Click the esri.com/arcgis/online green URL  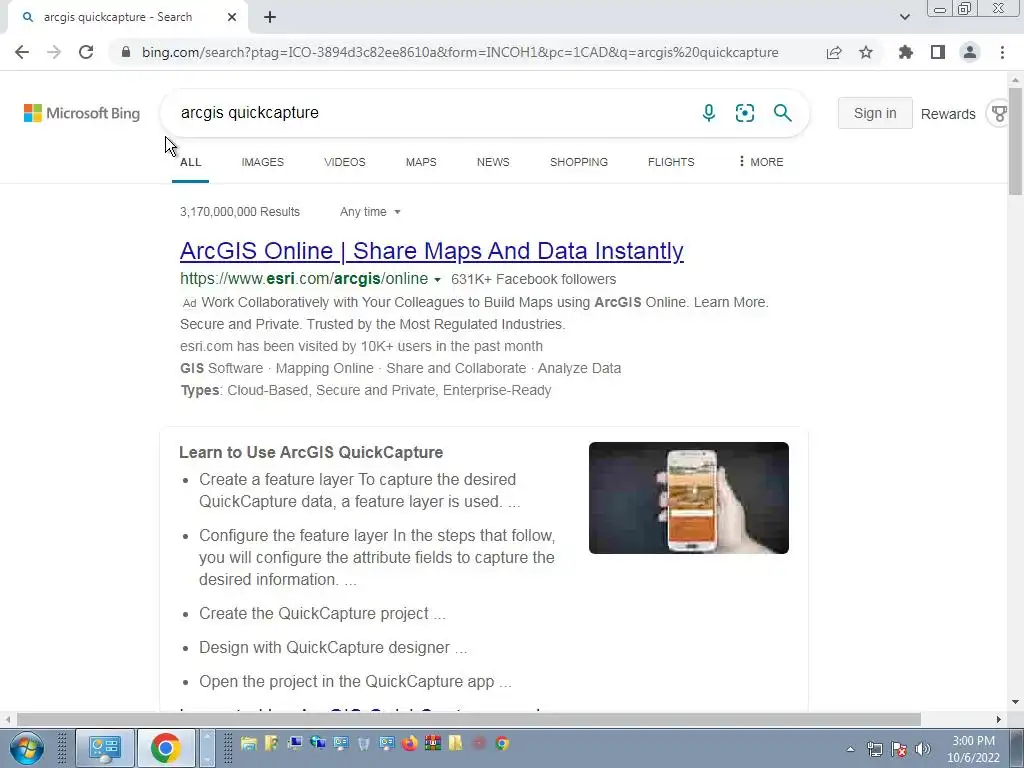tap(304, 279)
